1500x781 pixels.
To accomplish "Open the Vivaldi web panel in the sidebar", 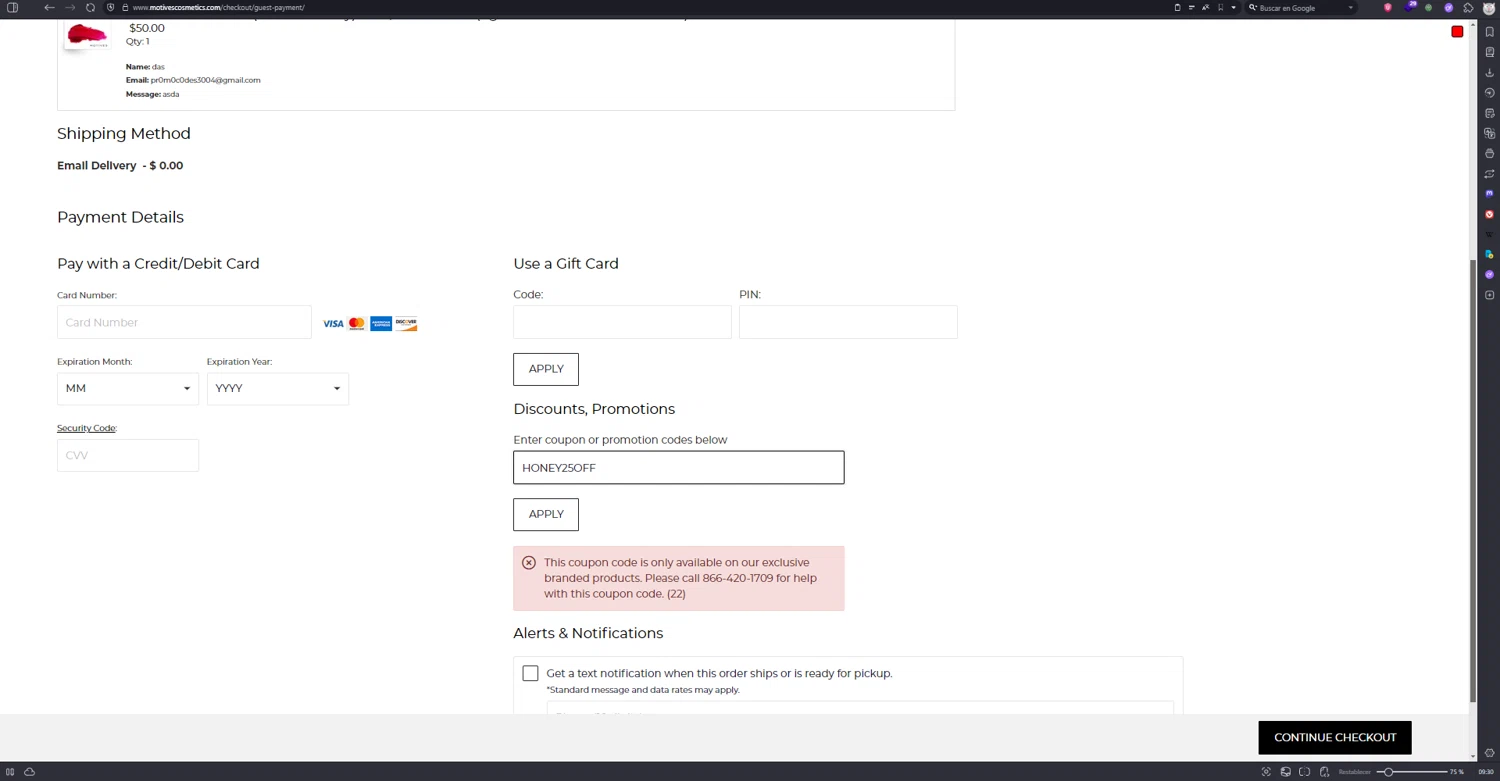I will pos(1489,214).
